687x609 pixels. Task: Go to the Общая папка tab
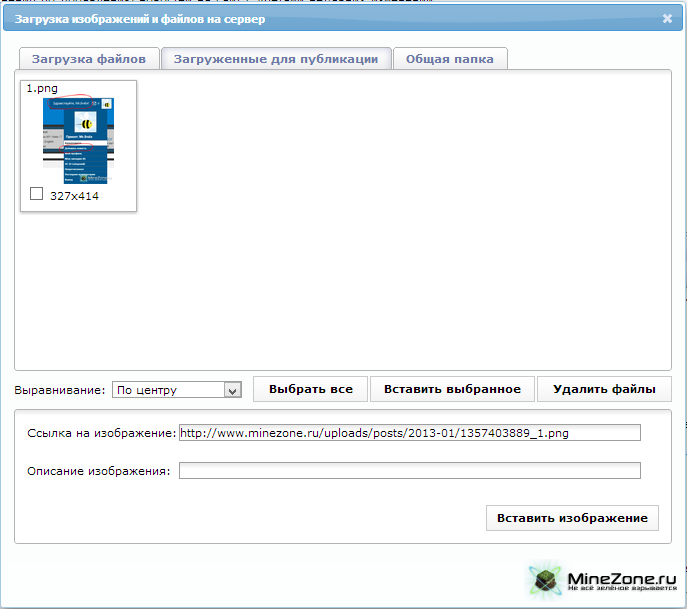click(450, 59)
